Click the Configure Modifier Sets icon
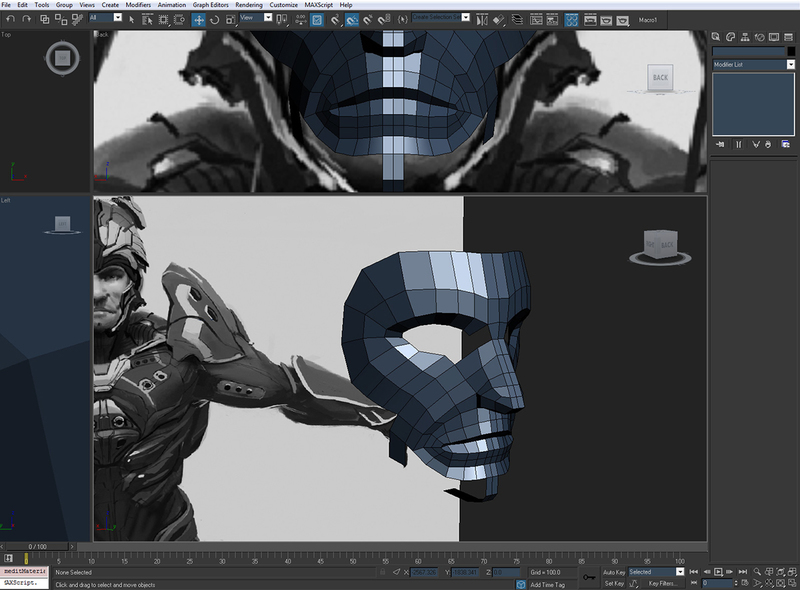This screenshot has width=800, height=590. coord(786,144)
